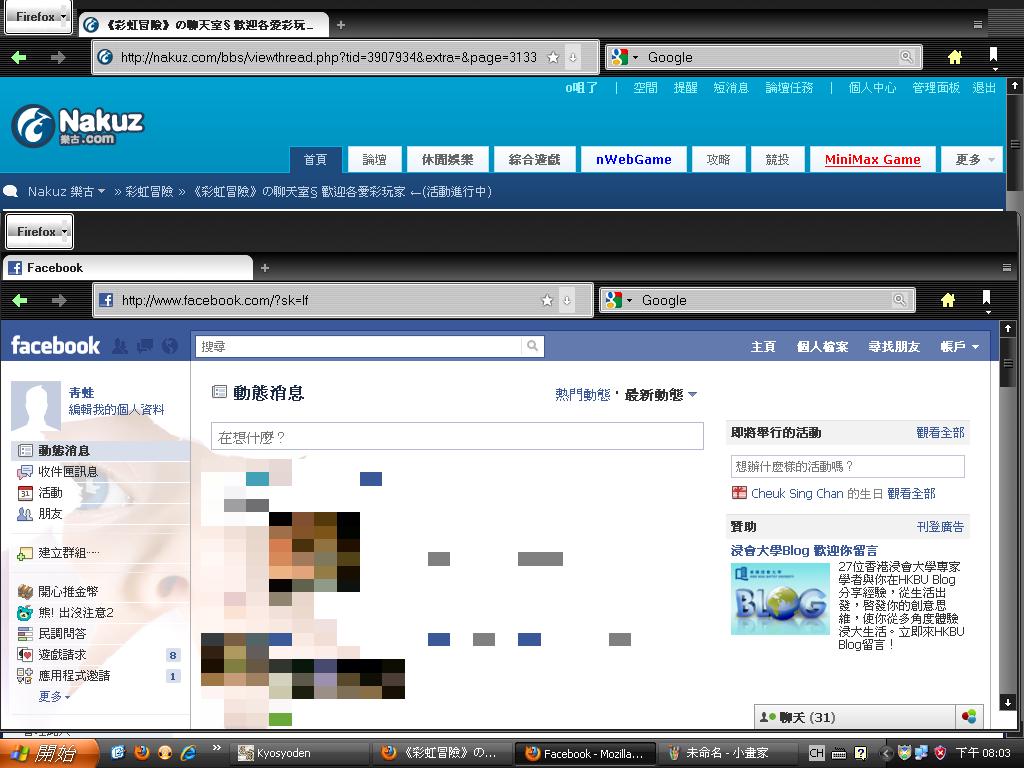
Task: Go forward in Facebook Firefox window
Action: 59,300
